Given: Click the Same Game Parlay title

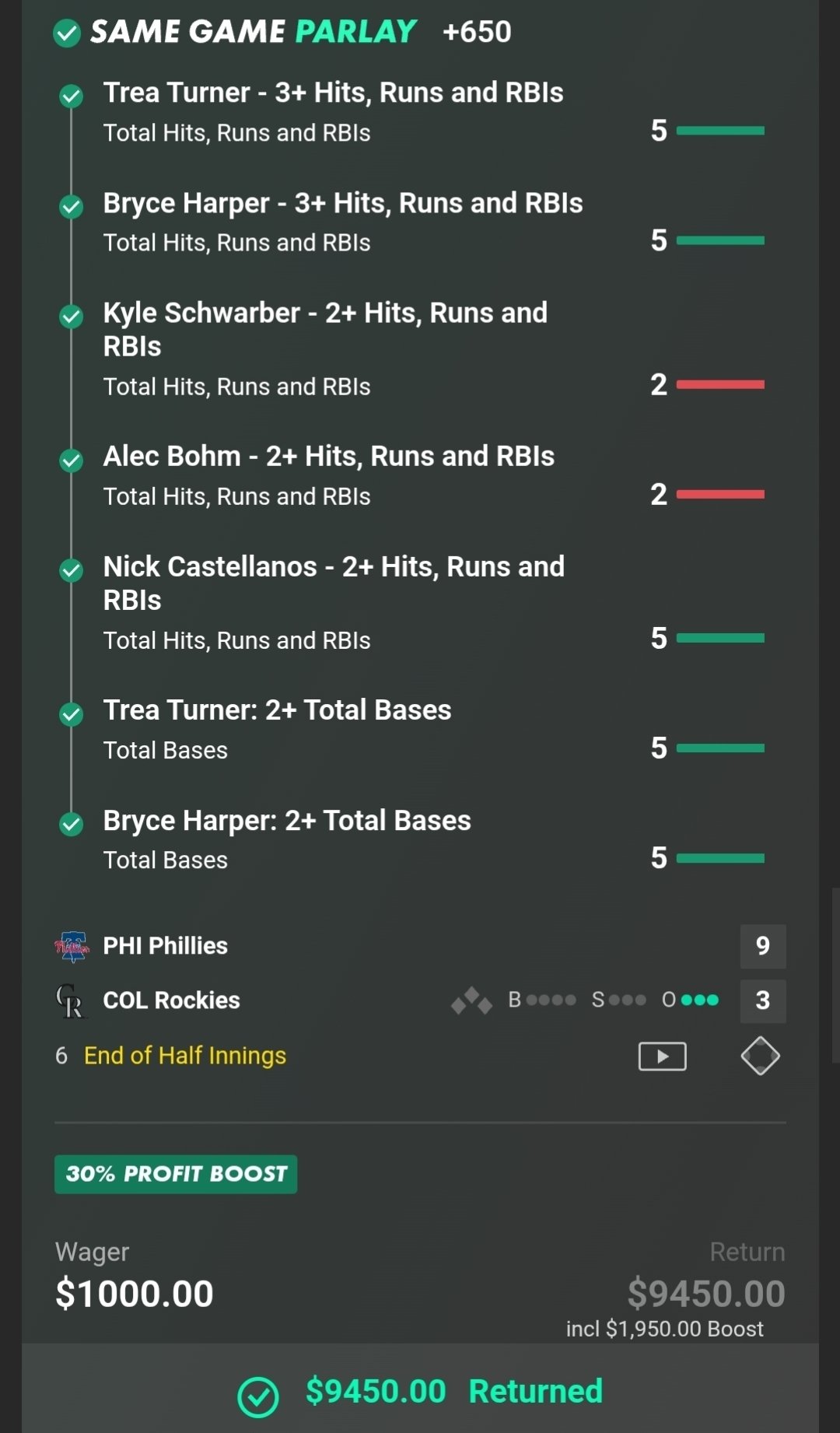Looking at the screenshot, I should (254, 32).
